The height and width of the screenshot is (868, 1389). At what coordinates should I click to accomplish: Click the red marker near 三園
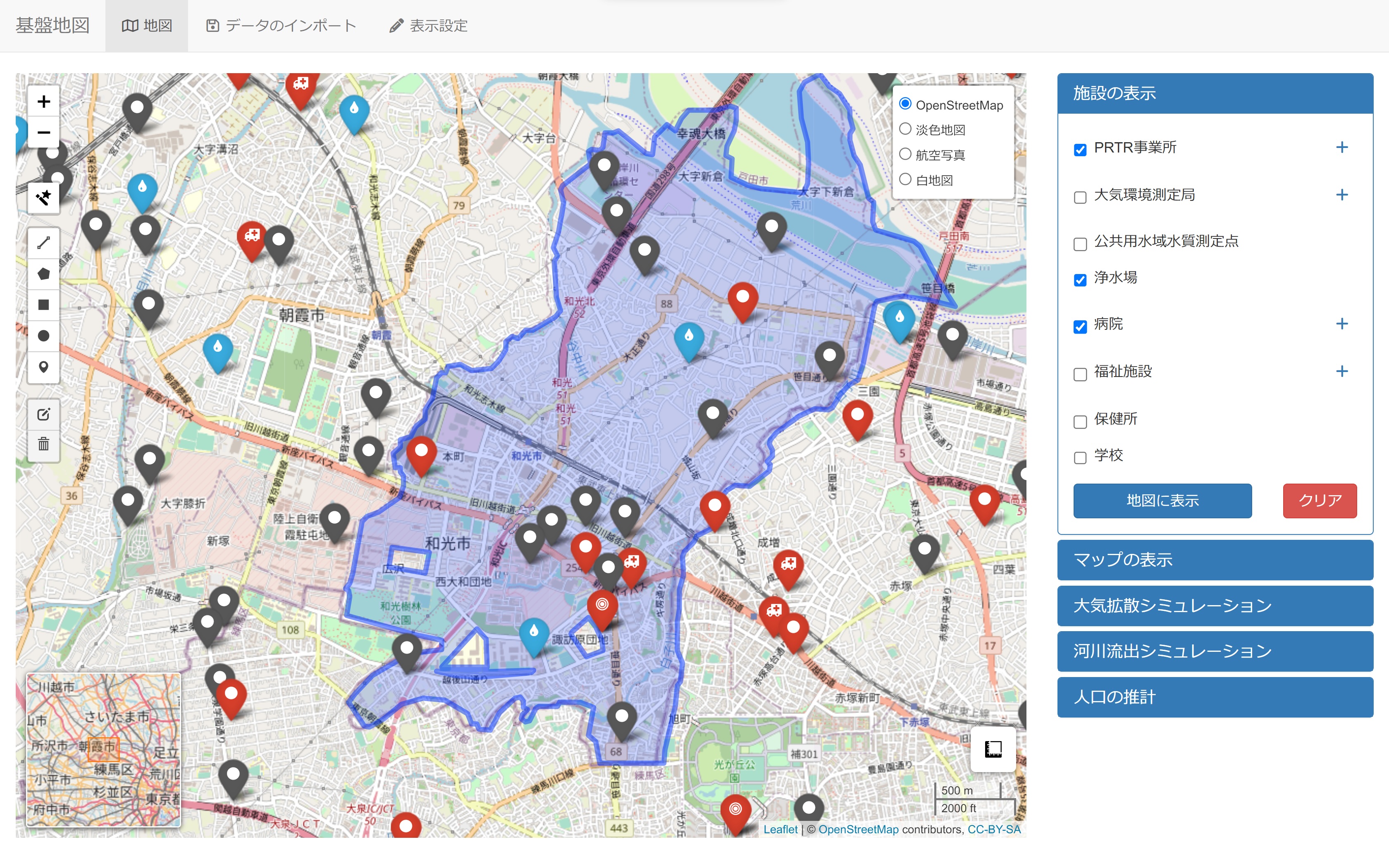(857, 420)
